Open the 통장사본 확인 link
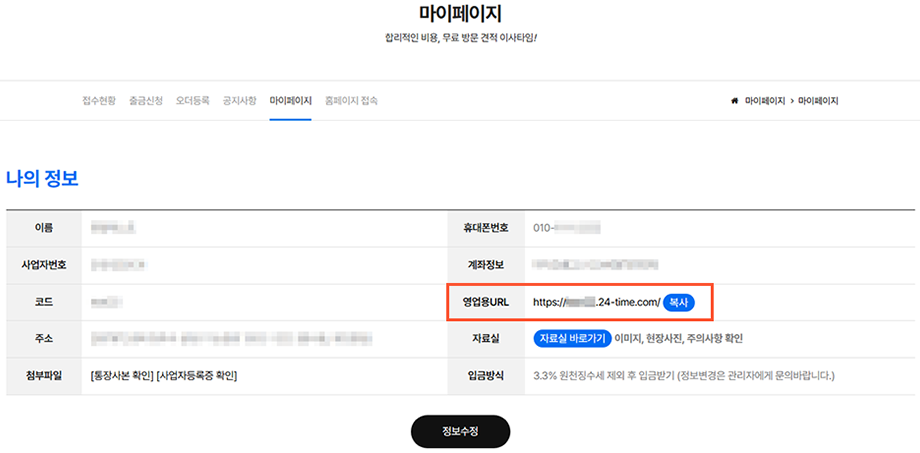 (x=122, y=376)
